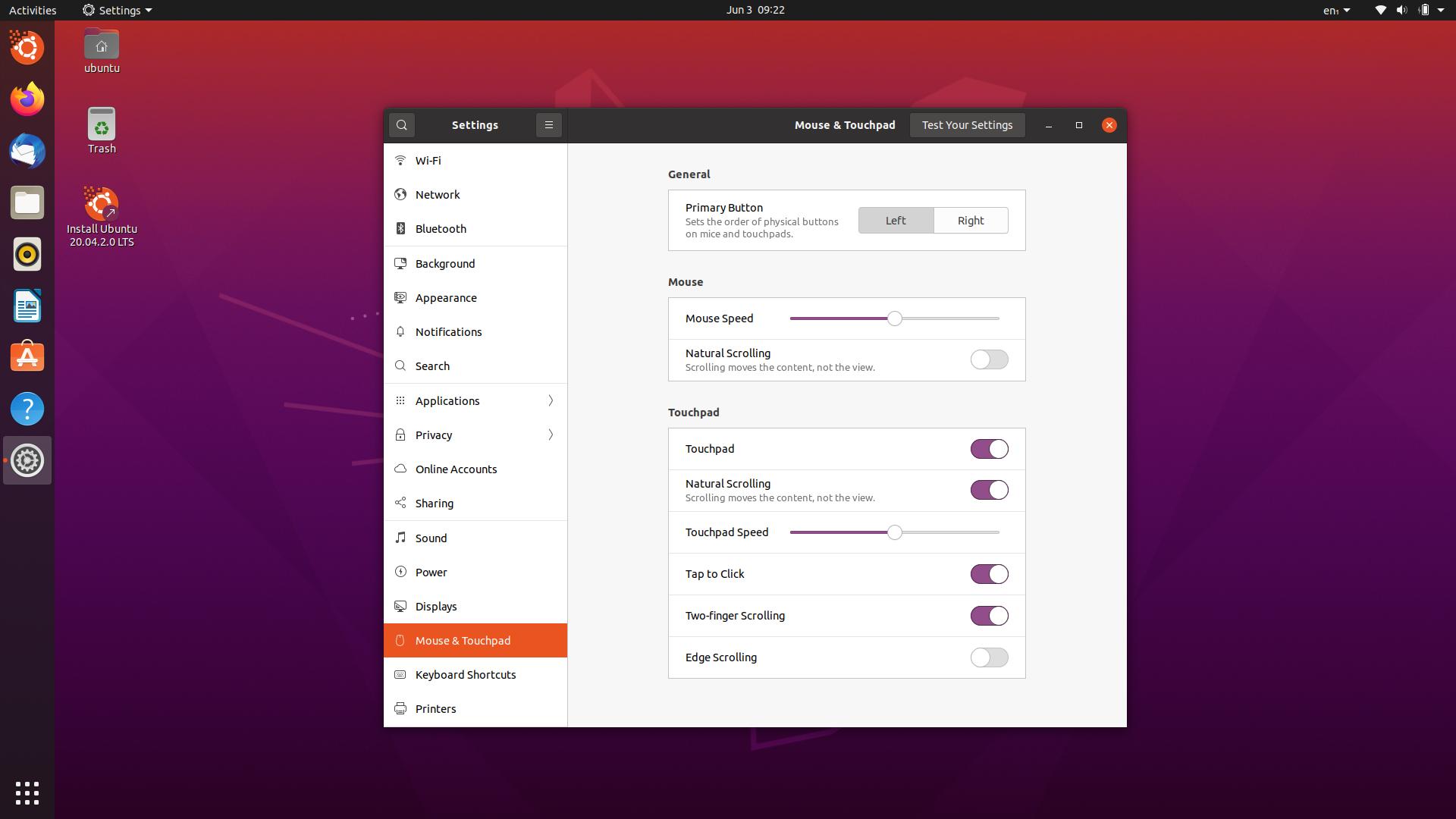Open the hamburger menu in Settings header

(549, 125)
